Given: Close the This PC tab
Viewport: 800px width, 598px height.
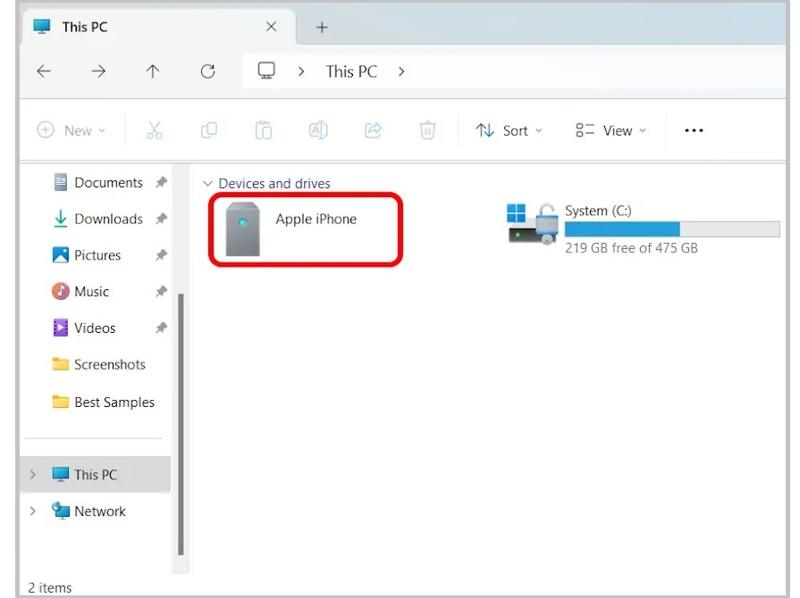Looking at the screenshot, I should click(x=271, y=27).
